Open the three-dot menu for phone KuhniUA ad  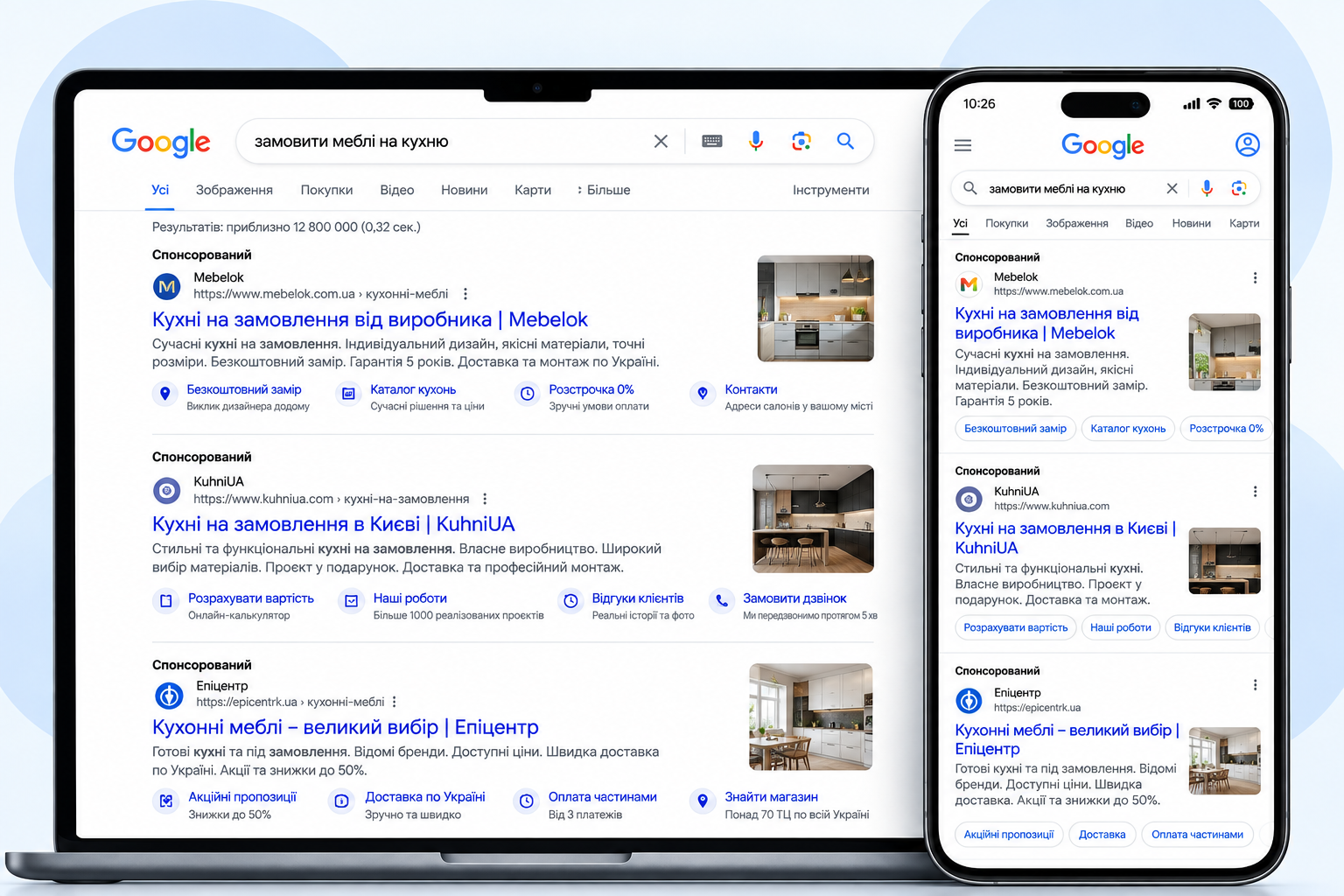tap(1255, 492)
